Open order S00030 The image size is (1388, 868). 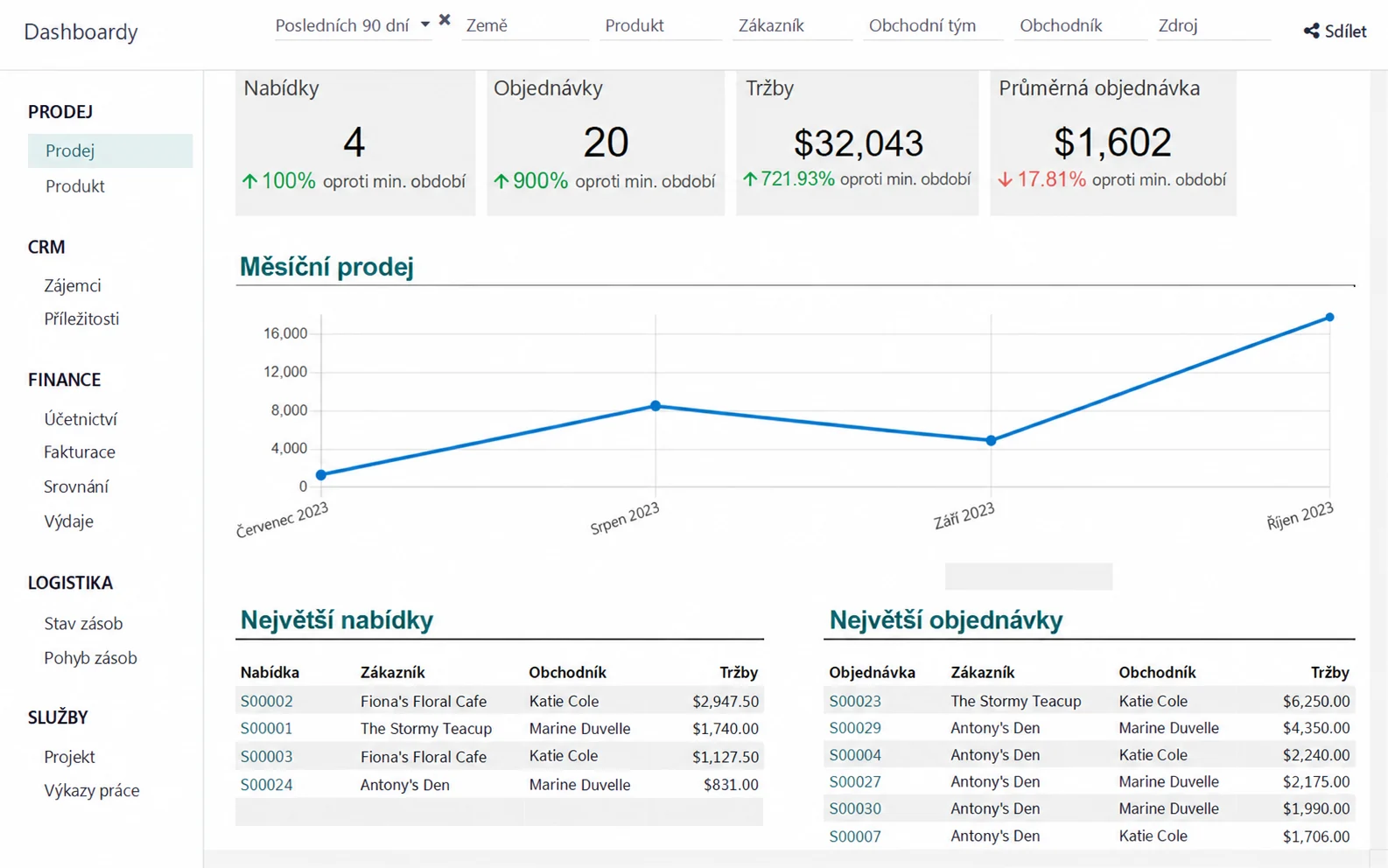(x=855, y=809)
